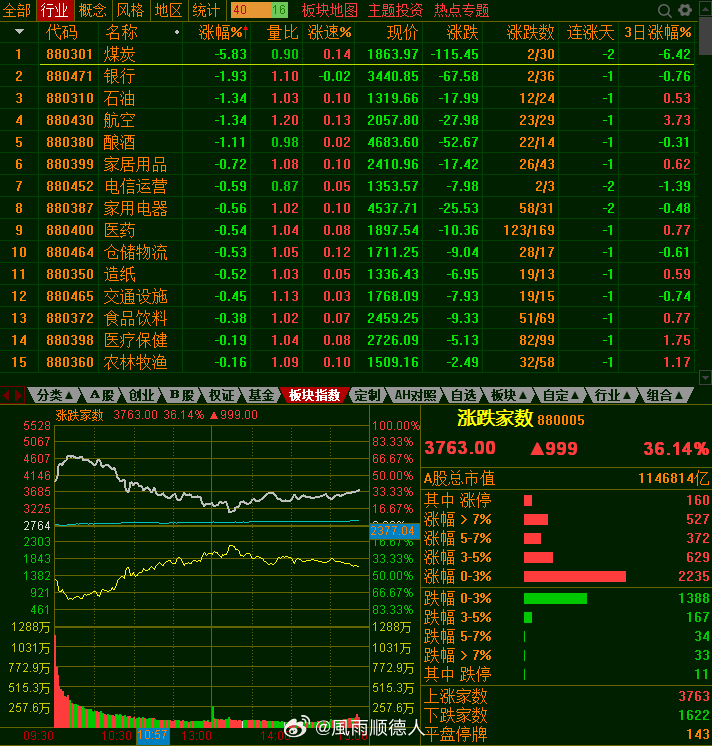Expand the 行业▲ bottom tab
Screen dimensions: 712x746
tap(613, 395)
